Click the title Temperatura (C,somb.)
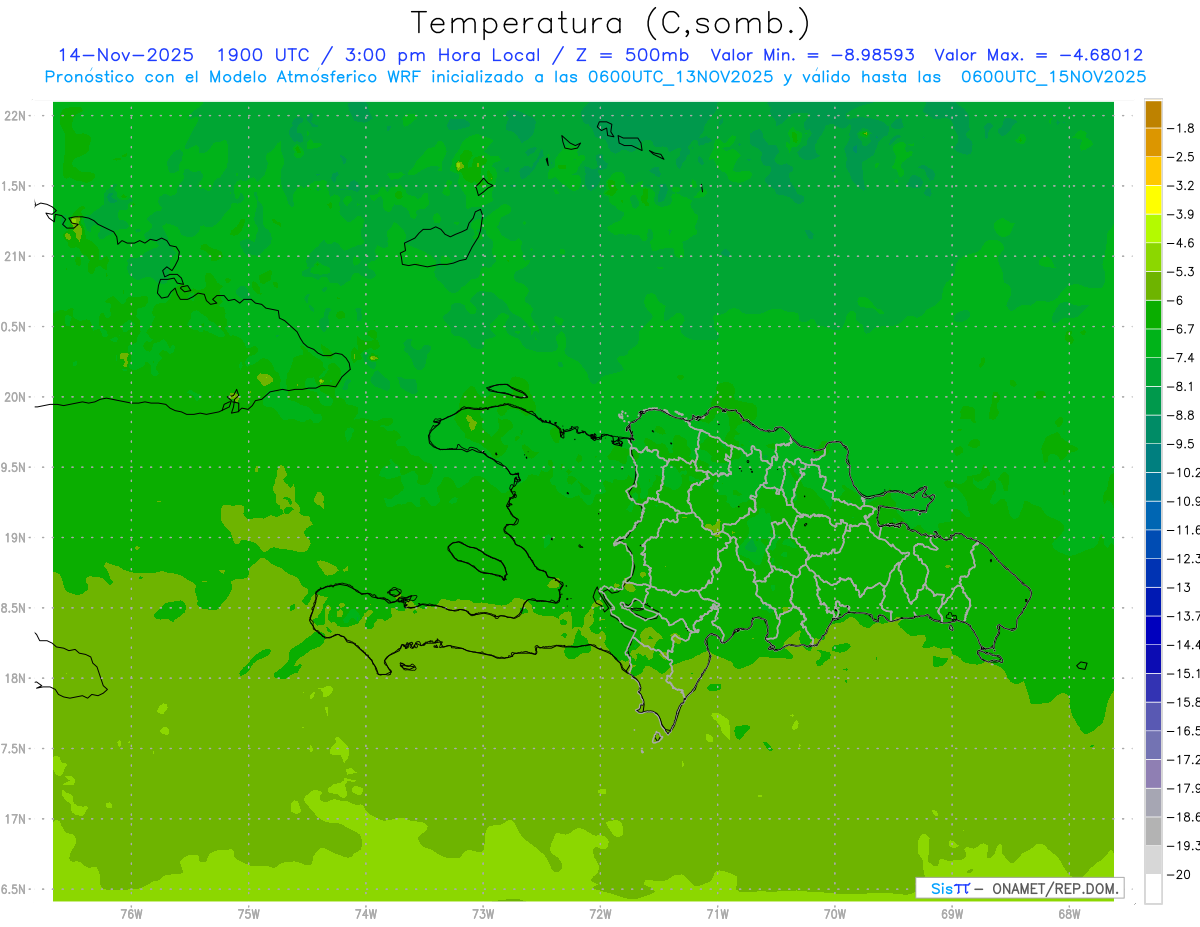Image resolution: width=1200 pixels, height=927 pixels. [610, 22]
